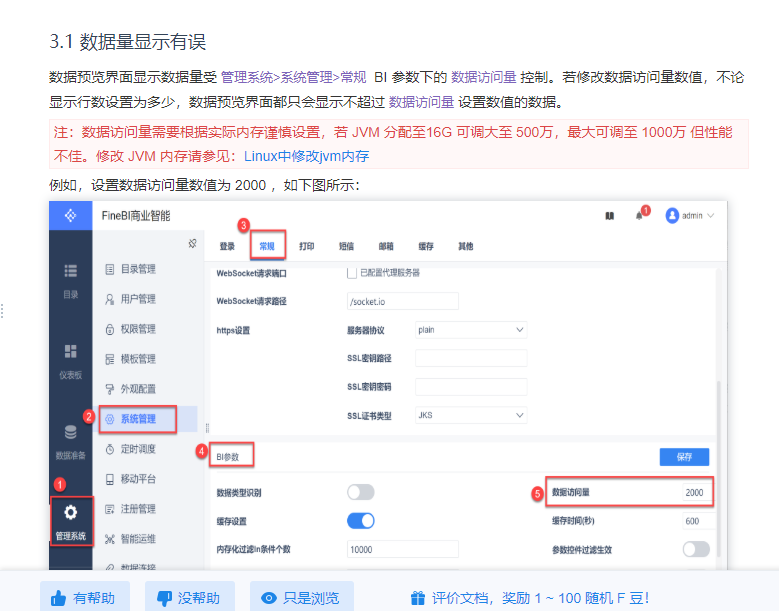Expand the admin account dropdown arrow

tap(710, 216)
